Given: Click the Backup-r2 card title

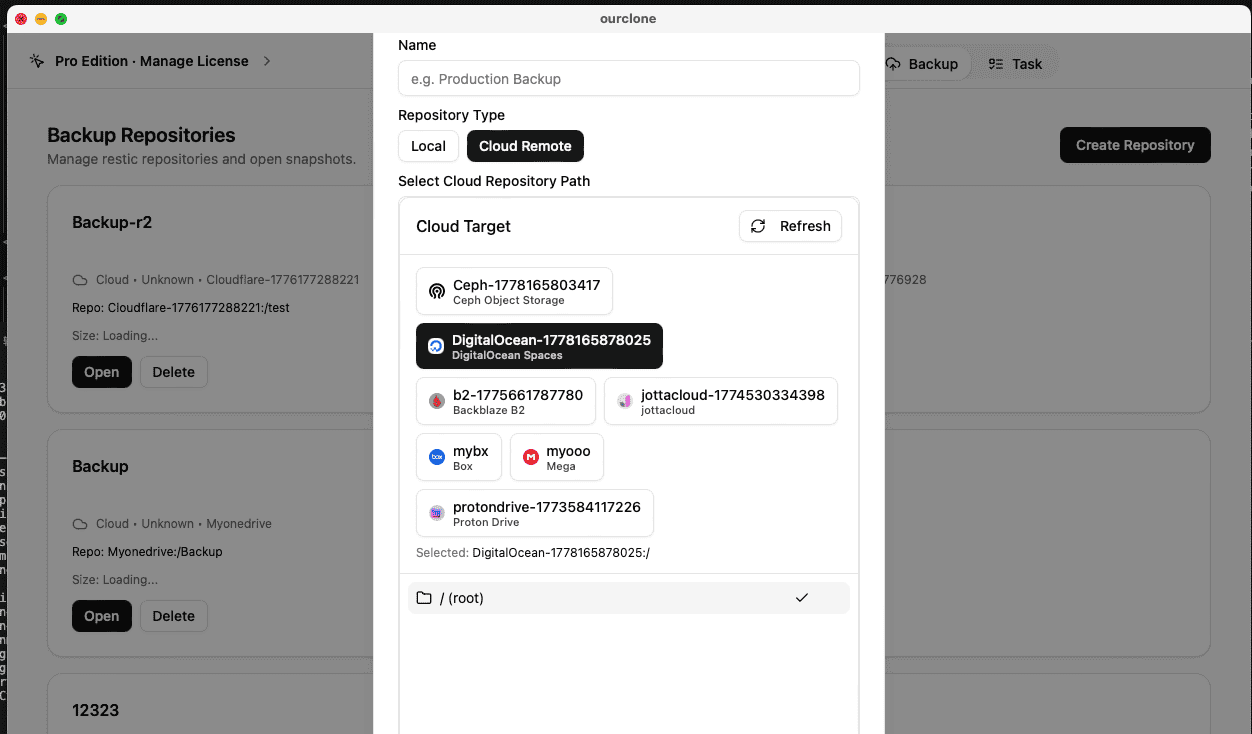Looking at the screenshot, I should [x=112, y=222].
